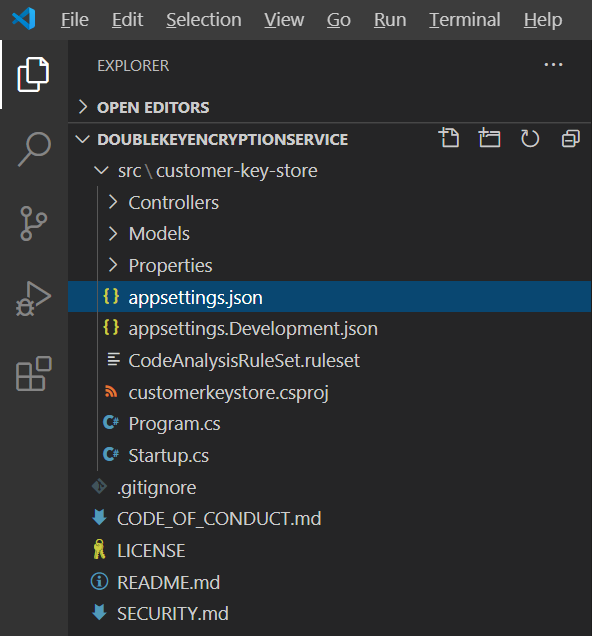Click the VS Code logo icon
The image size is (592, 636).
[x=24, y=19]
